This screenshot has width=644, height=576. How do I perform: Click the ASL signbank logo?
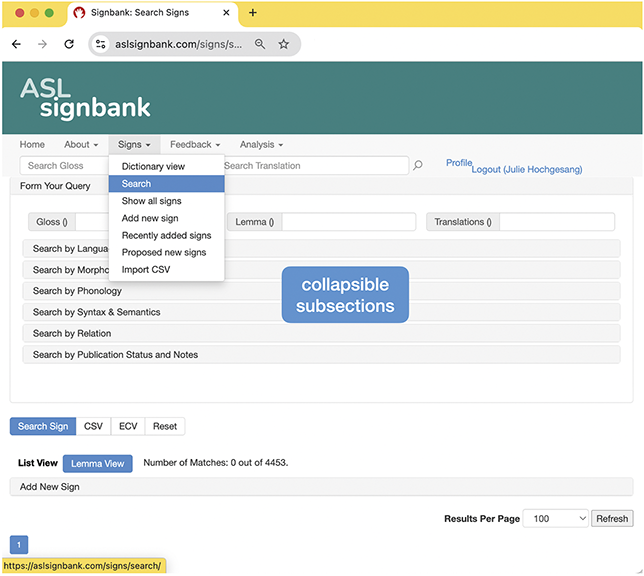click(x=85, y=98)
